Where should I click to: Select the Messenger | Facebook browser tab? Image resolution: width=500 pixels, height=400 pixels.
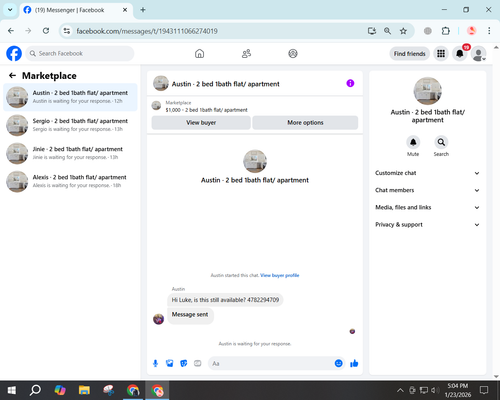click(x=75, y=10)
